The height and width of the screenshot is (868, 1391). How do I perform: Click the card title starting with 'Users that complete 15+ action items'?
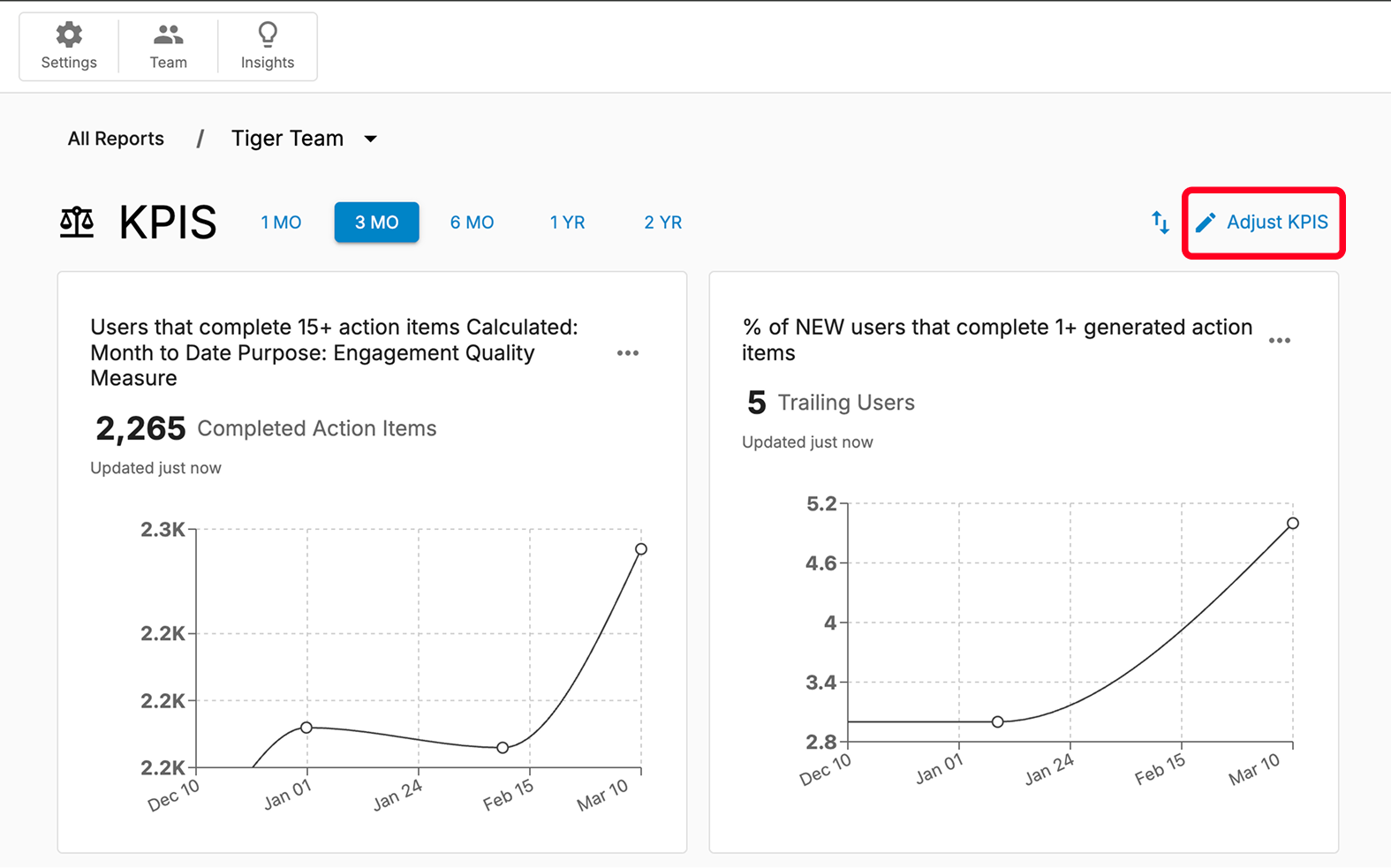[334, 353]
